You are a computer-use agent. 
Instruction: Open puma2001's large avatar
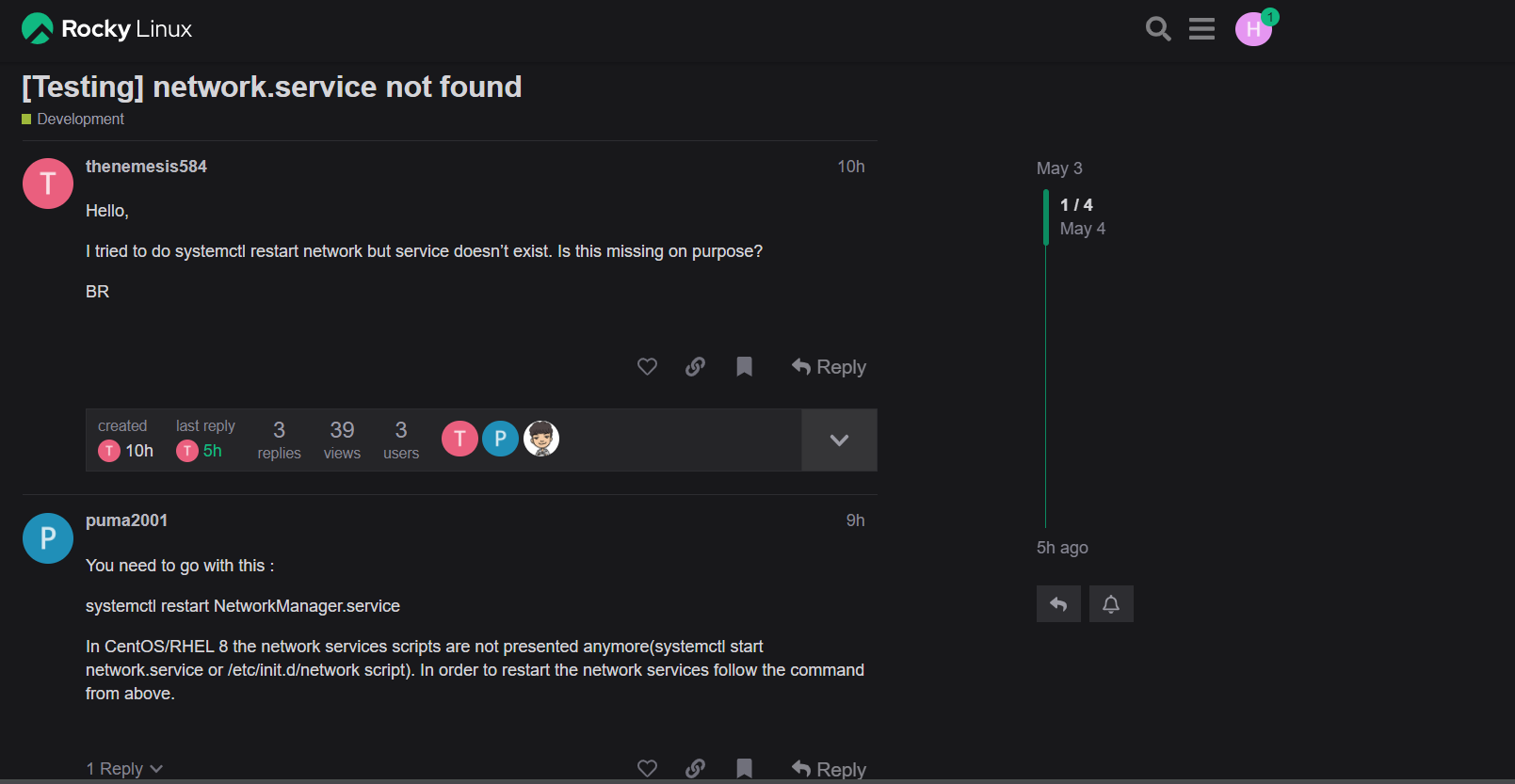pyautogui.click(x=48, y=538)
